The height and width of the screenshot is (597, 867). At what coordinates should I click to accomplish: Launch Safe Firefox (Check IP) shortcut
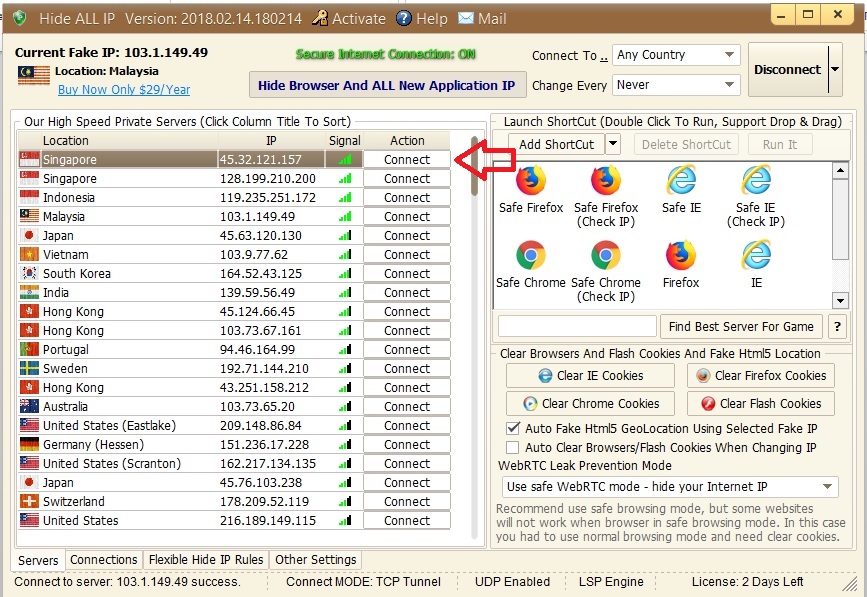[x=606, y=180]
